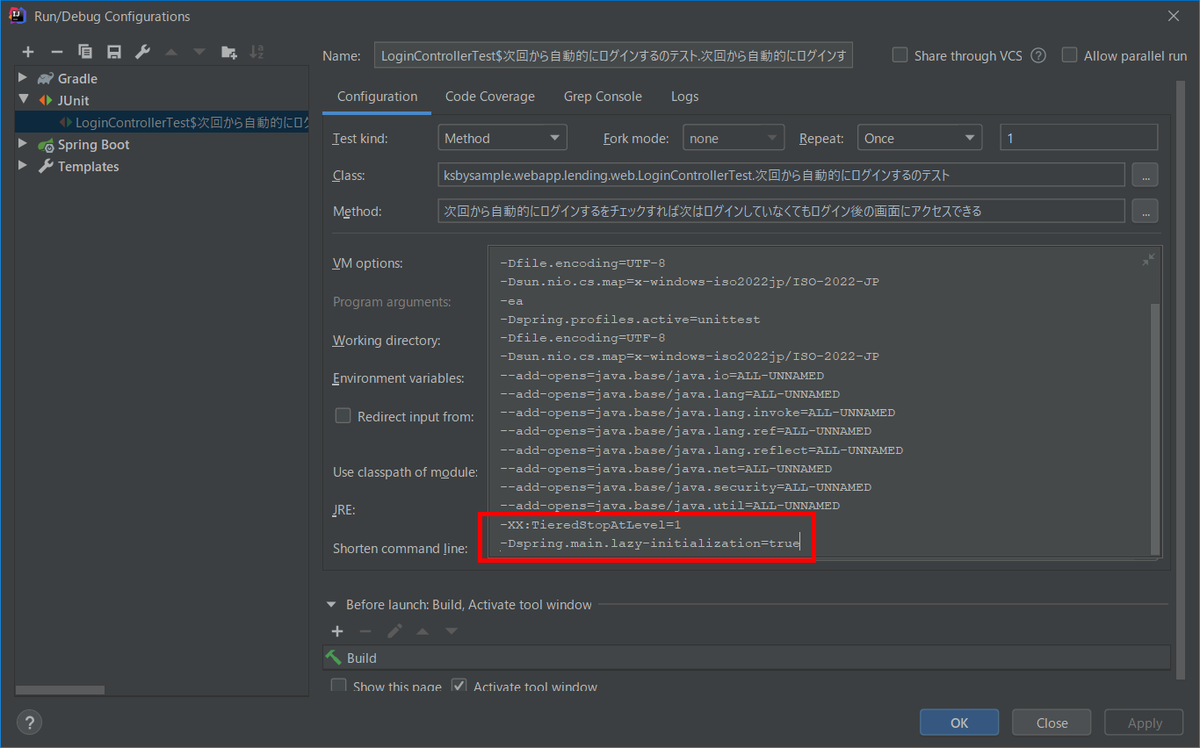
Task: Open the Repeat dropdown
Action: (x=919, y=137)
